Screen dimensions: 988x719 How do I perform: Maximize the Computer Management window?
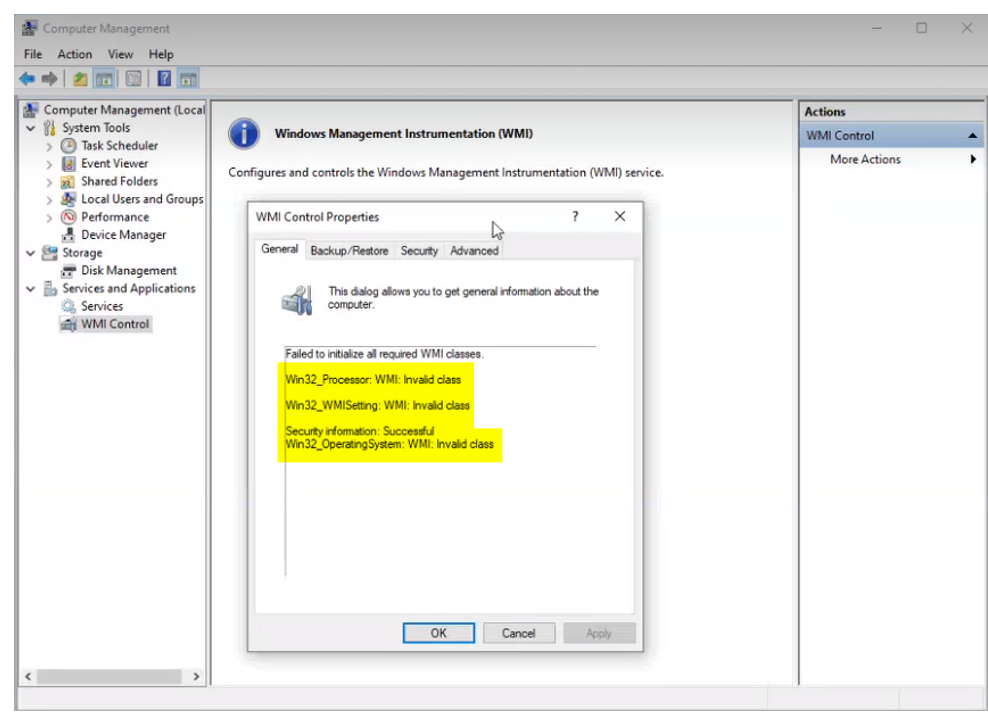tap(921, 28)
